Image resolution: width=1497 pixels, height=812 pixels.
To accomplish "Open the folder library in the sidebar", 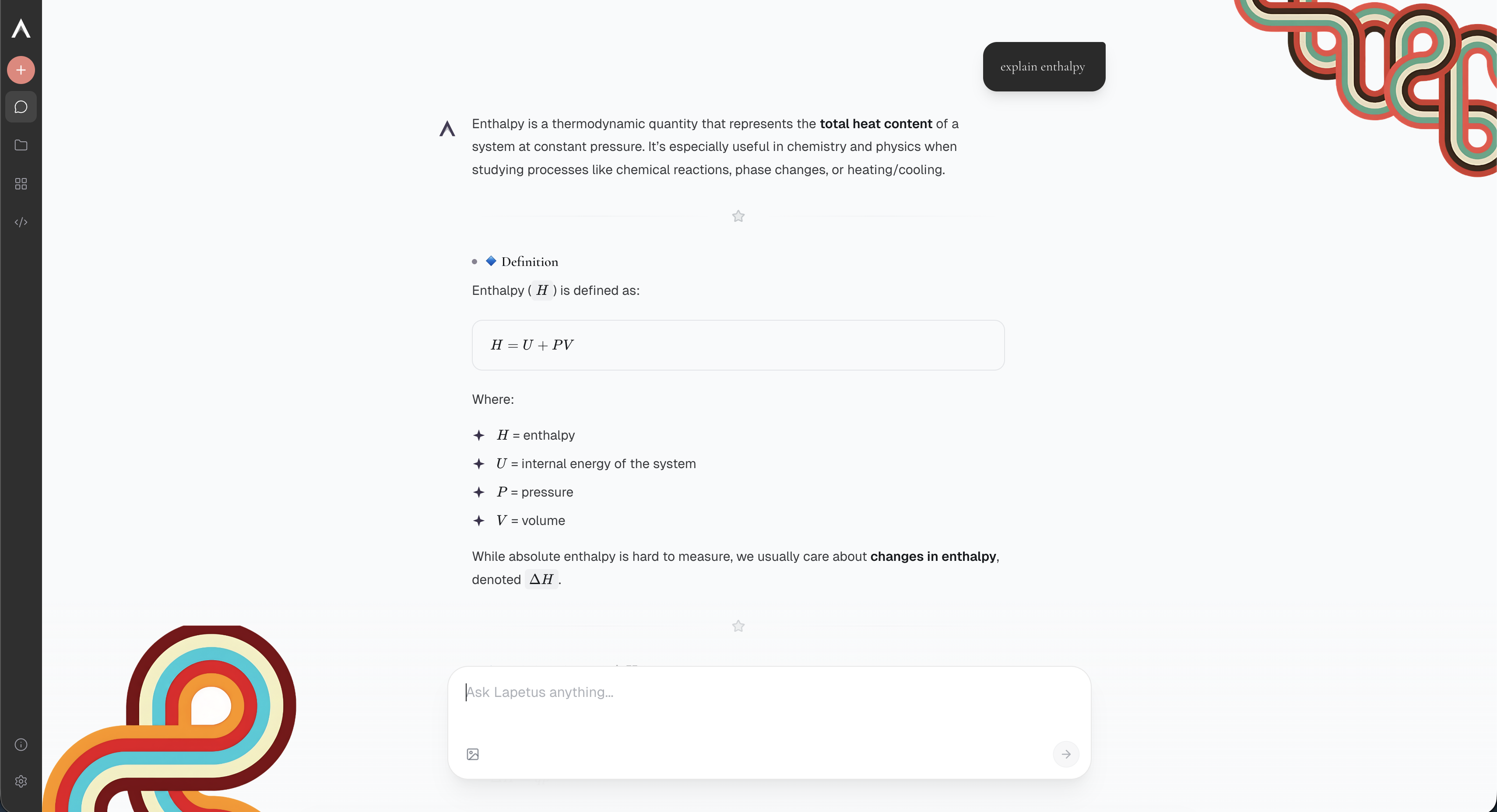I will pos(21,145).
